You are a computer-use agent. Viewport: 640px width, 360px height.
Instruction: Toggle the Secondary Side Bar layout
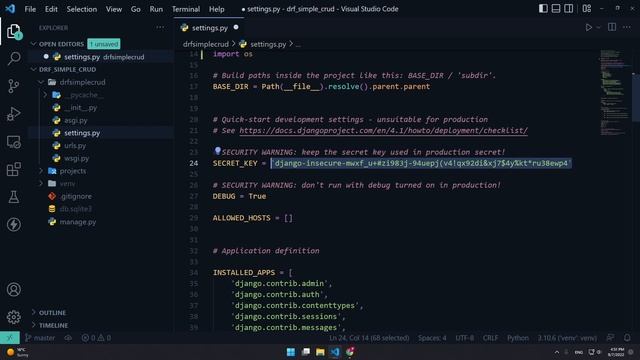tap(568, 9)
